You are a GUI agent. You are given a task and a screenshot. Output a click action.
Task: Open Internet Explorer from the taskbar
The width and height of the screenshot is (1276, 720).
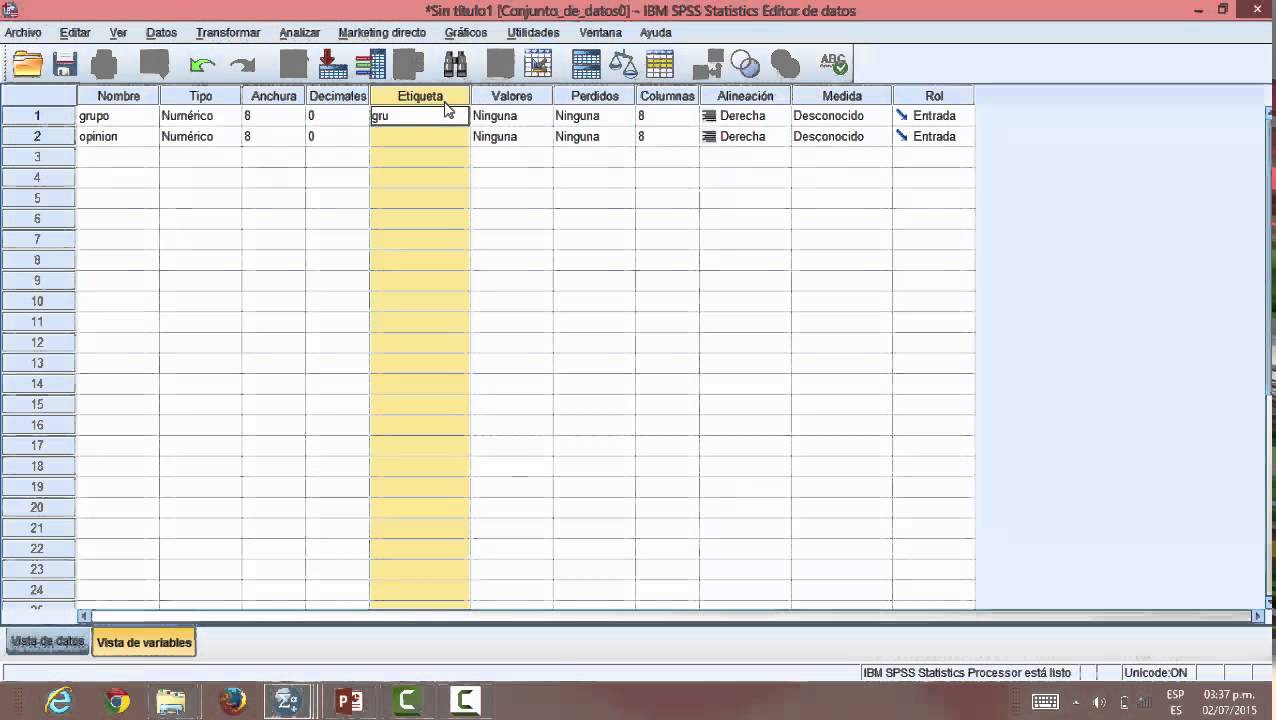(x=59, y=701)
